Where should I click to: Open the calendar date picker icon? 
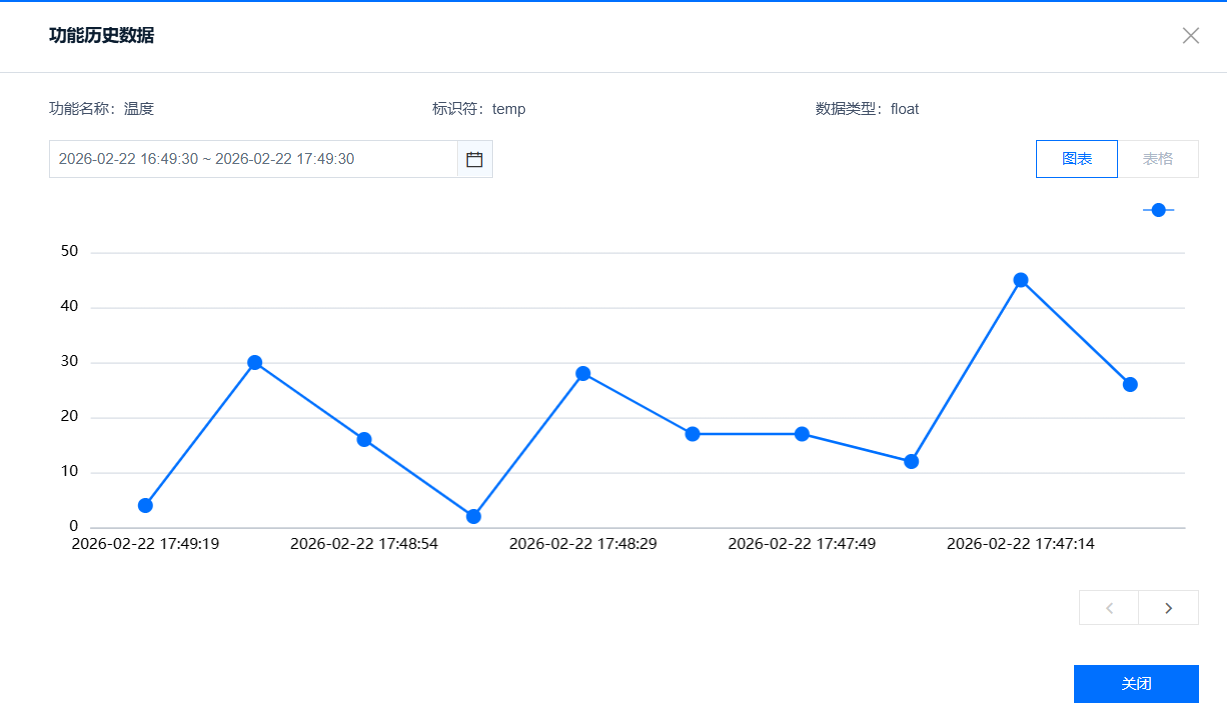click(x=474, y=159)
